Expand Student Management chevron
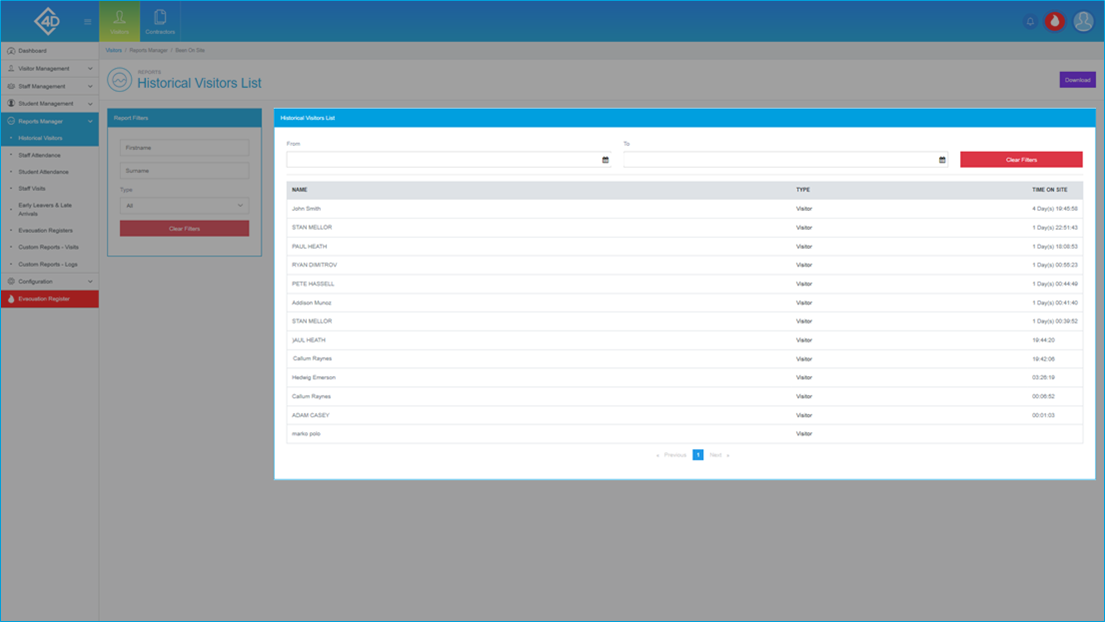Image resolution: width=1105 pixels, height=622 pixels. 90,104
